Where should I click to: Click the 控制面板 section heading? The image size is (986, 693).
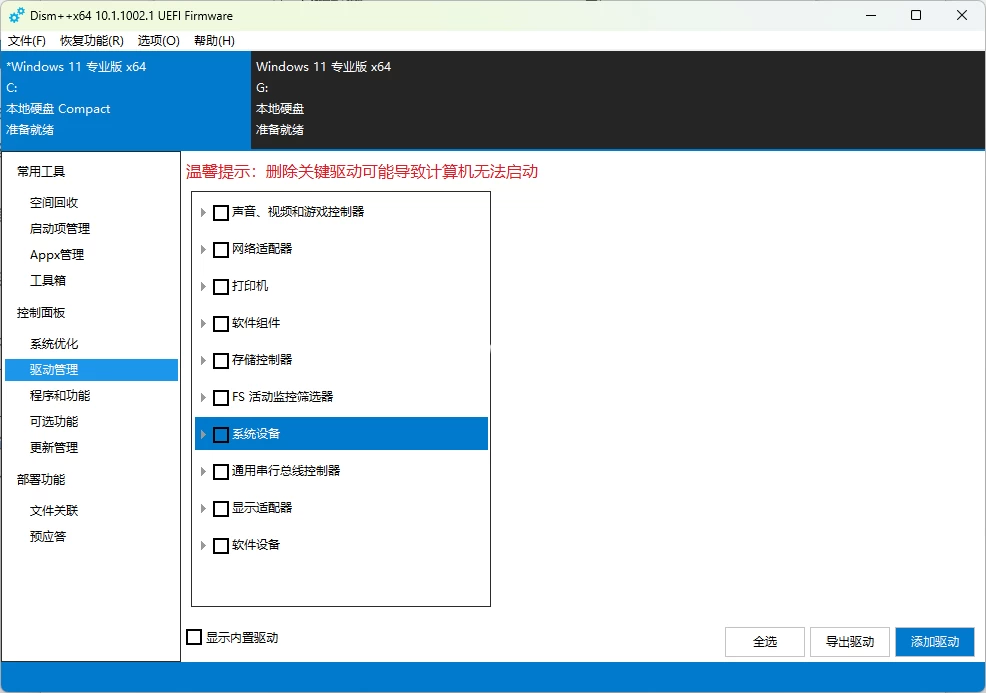coord(41,313)
